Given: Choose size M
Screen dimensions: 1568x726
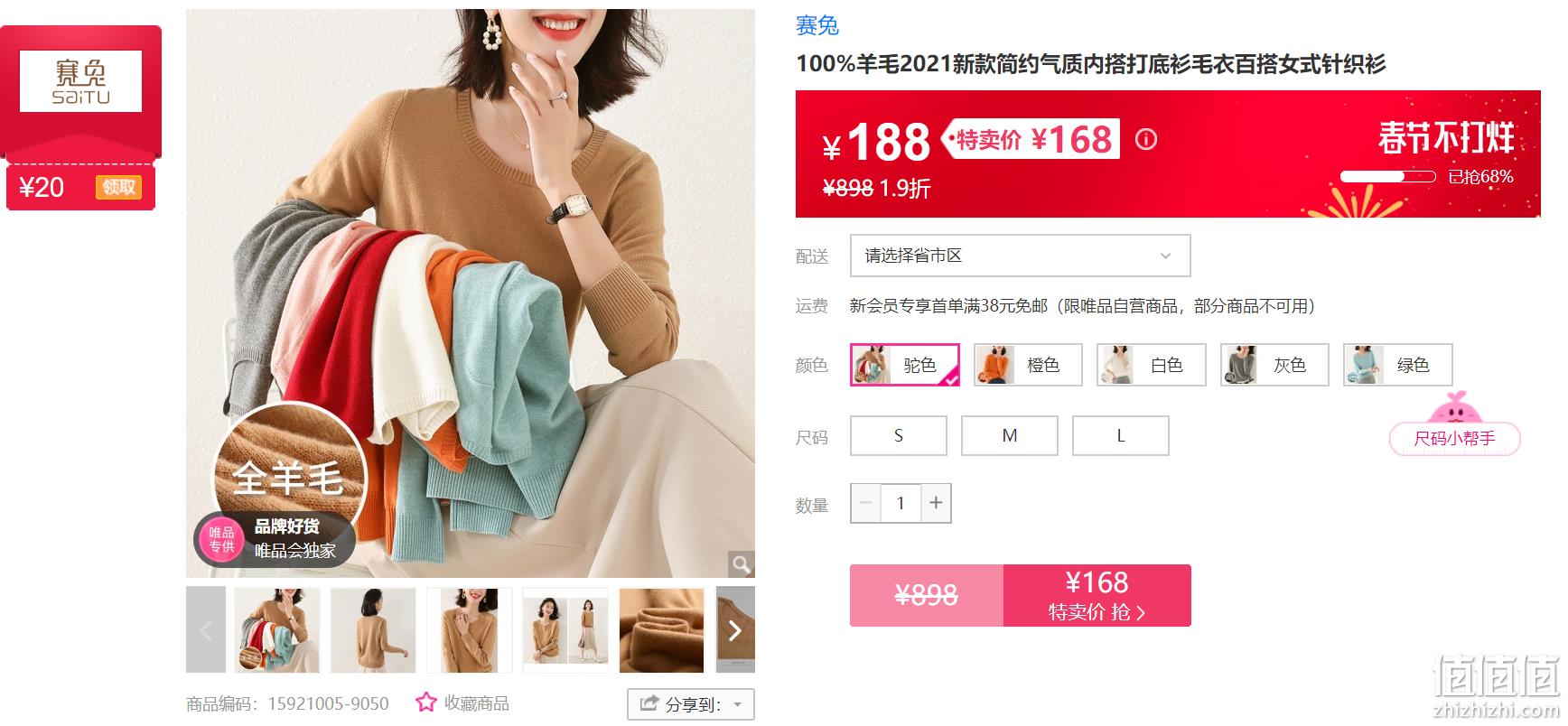Looking at the screenshot, I should click(x=1010, y=435).
